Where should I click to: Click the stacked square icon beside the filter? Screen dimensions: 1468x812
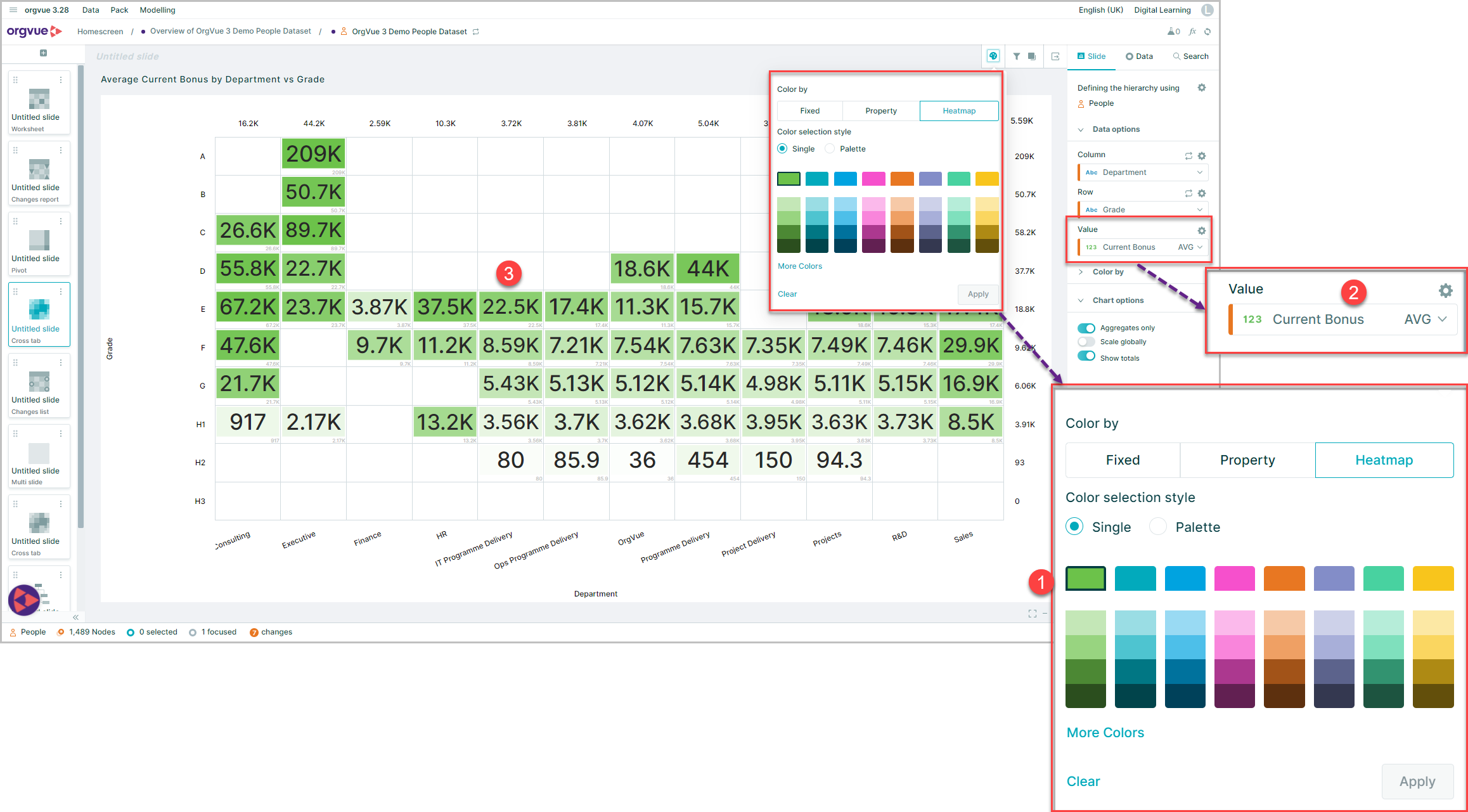[x=1032, y=56]
